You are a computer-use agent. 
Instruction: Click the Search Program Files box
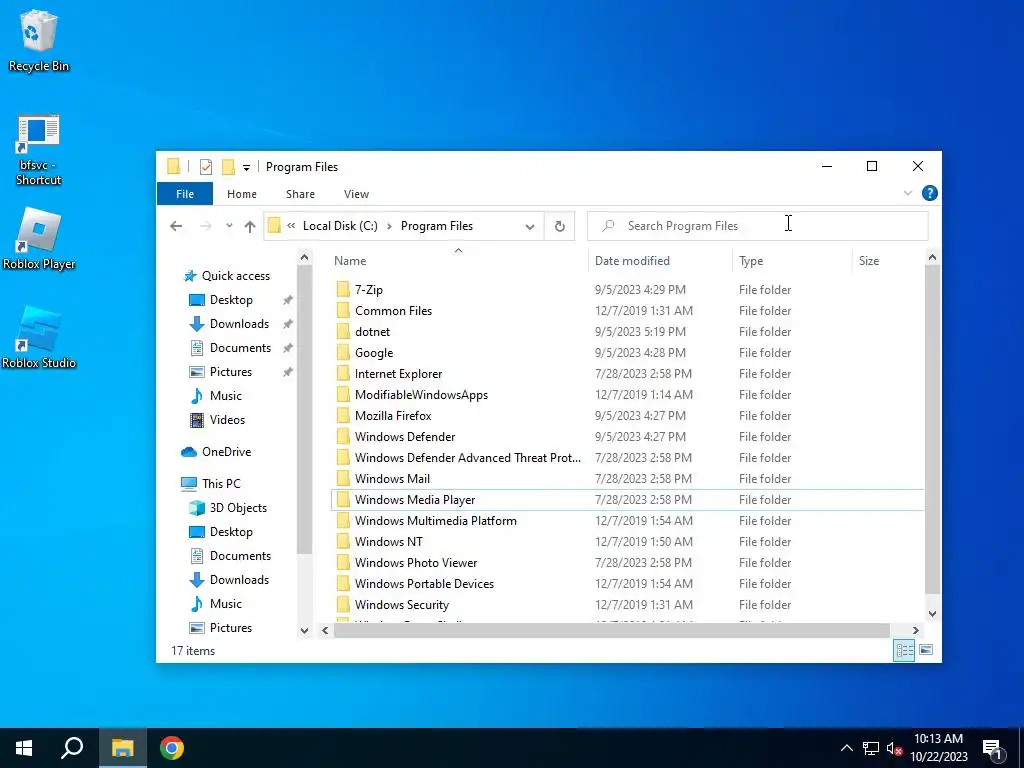(758, 226)
